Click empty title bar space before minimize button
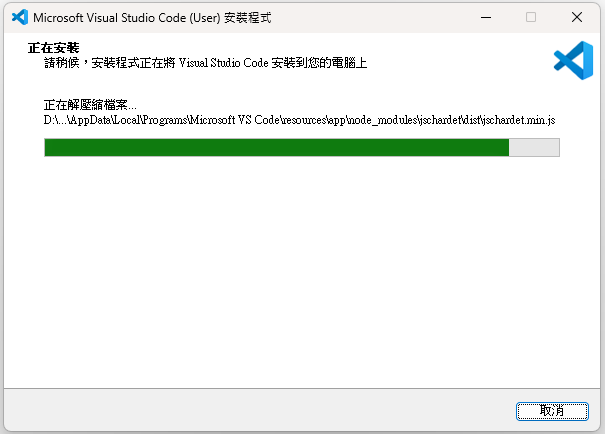Image resolution: width=605 pixels, height=434 pixels. tap(370, 17)
